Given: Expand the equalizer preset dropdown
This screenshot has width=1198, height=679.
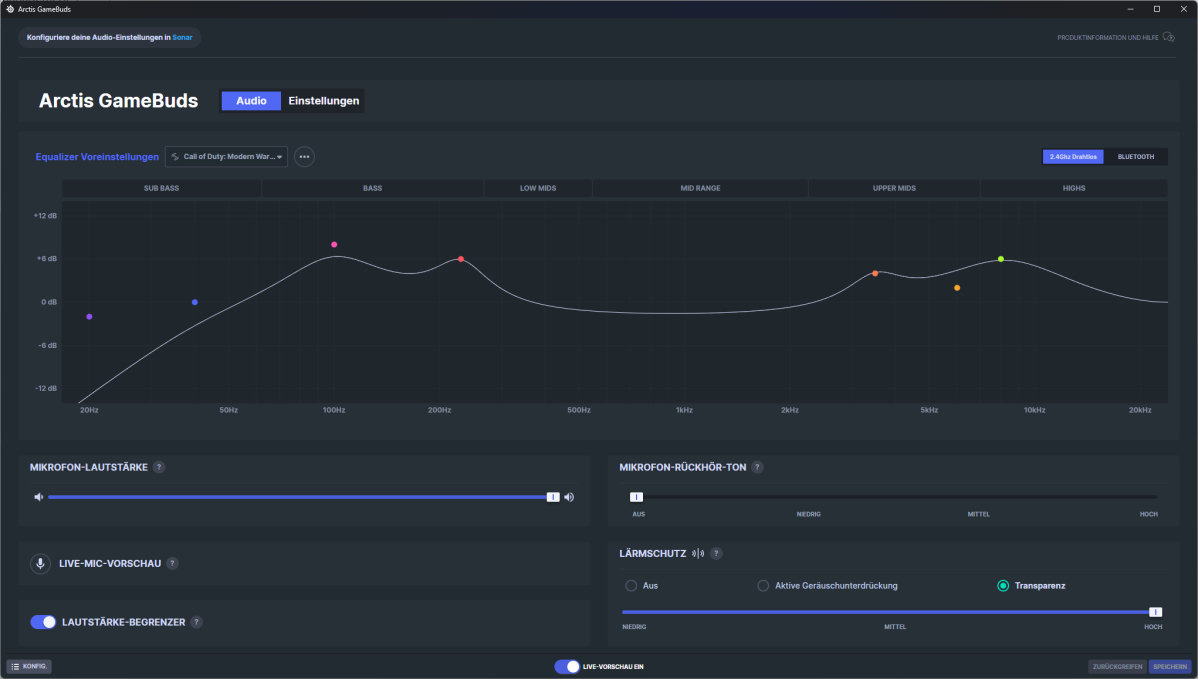Looking at the screenshot, I should click(x=226, y=157).
